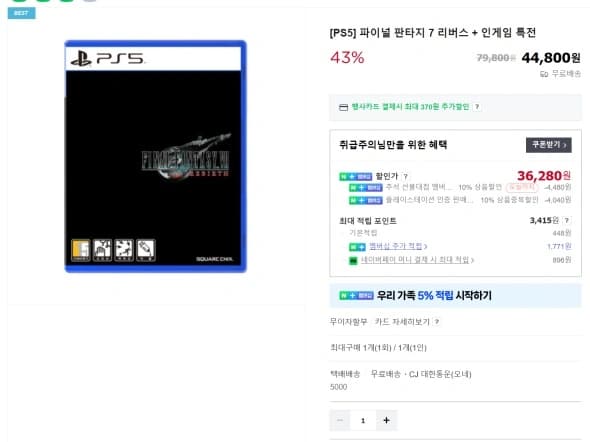This screenshot has width=590, height=442.
Task: Open the 쿠폰받기 coupon button
Action: coord(549,145)
